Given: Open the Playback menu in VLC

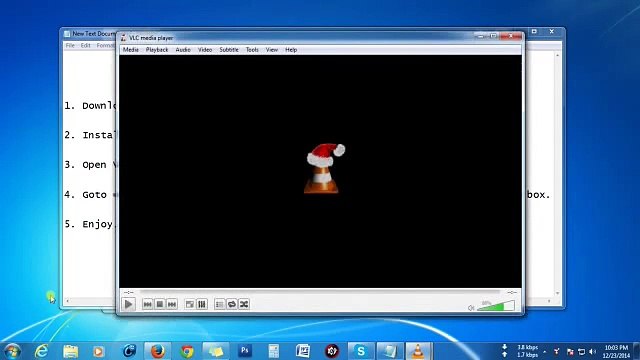Looking at the screenshot, I should click(x=157, y=50).
